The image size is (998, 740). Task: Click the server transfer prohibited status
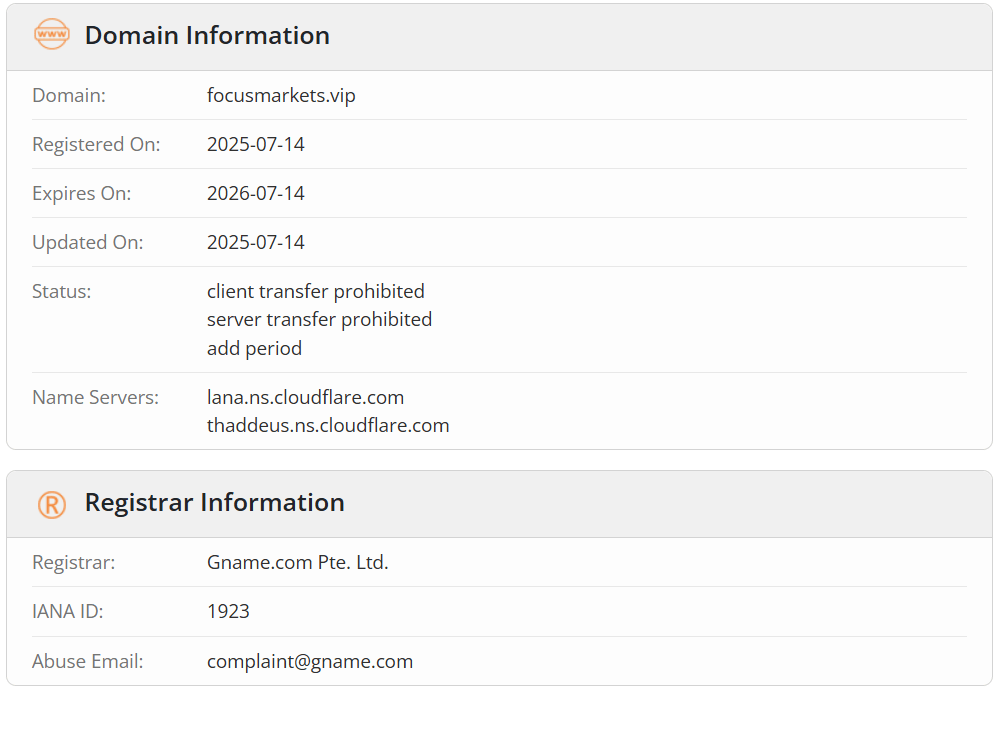tap(320, 319)
